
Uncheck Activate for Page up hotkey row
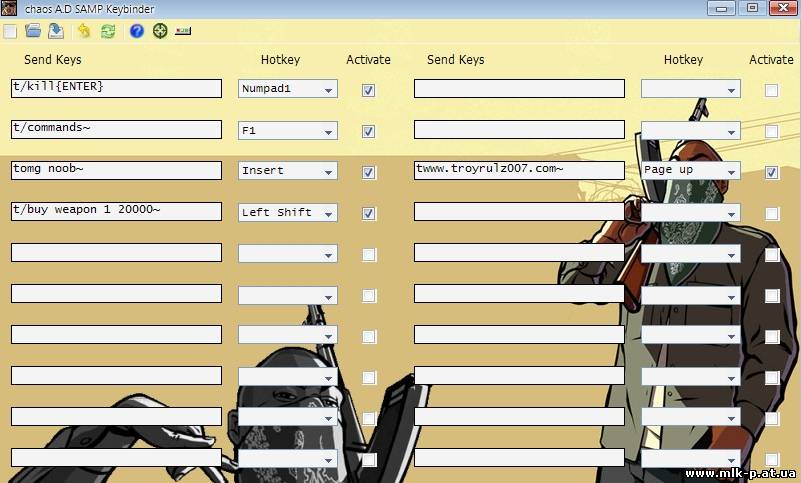coord(771,172)
